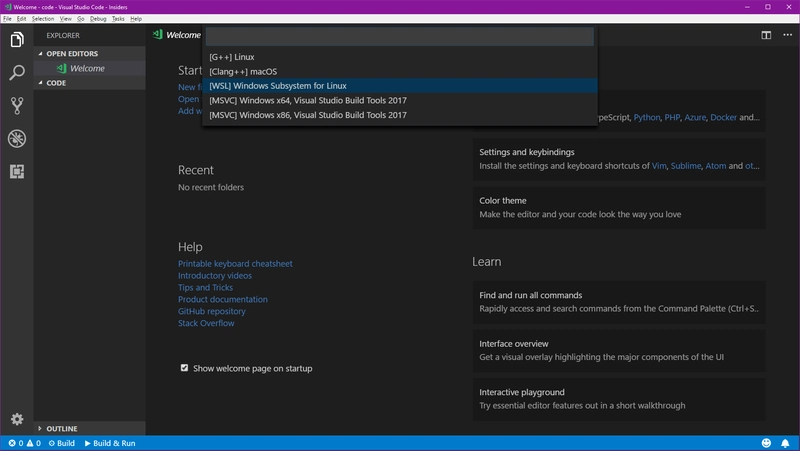The image size is (800, 451).
Task: Open the notifications bell icon
Action: click(x=786, y=443)
